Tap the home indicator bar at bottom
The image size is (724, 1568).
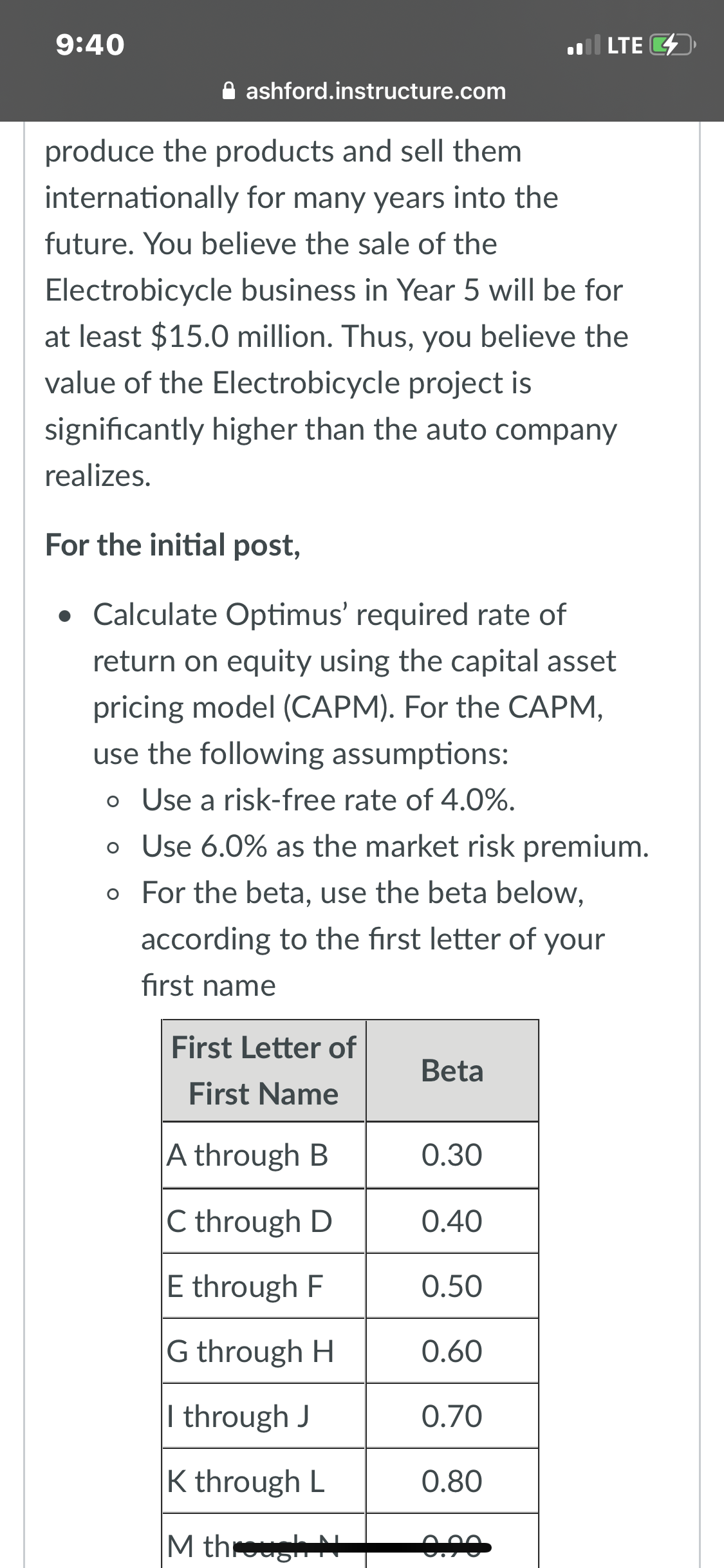(361, 1546)
